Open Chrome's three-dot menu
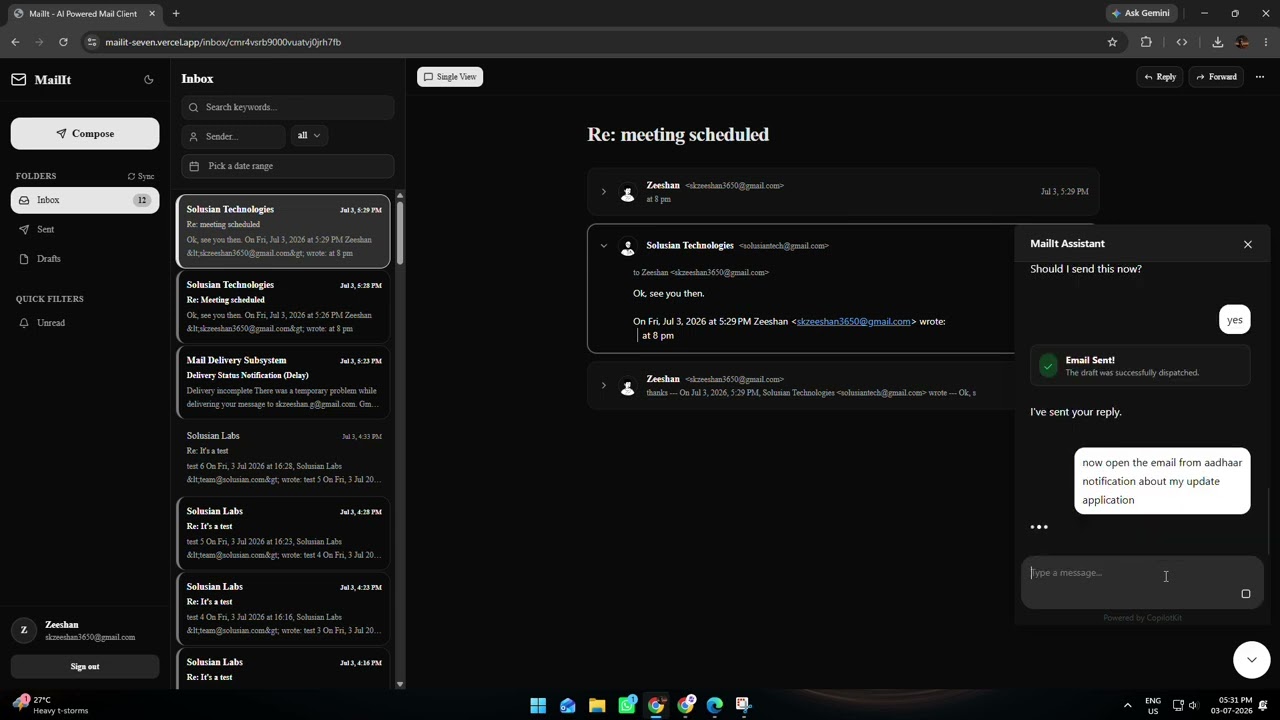The width and height of the screenshot is (1280, 720). pyautogui.click(x=1266, y=42)
